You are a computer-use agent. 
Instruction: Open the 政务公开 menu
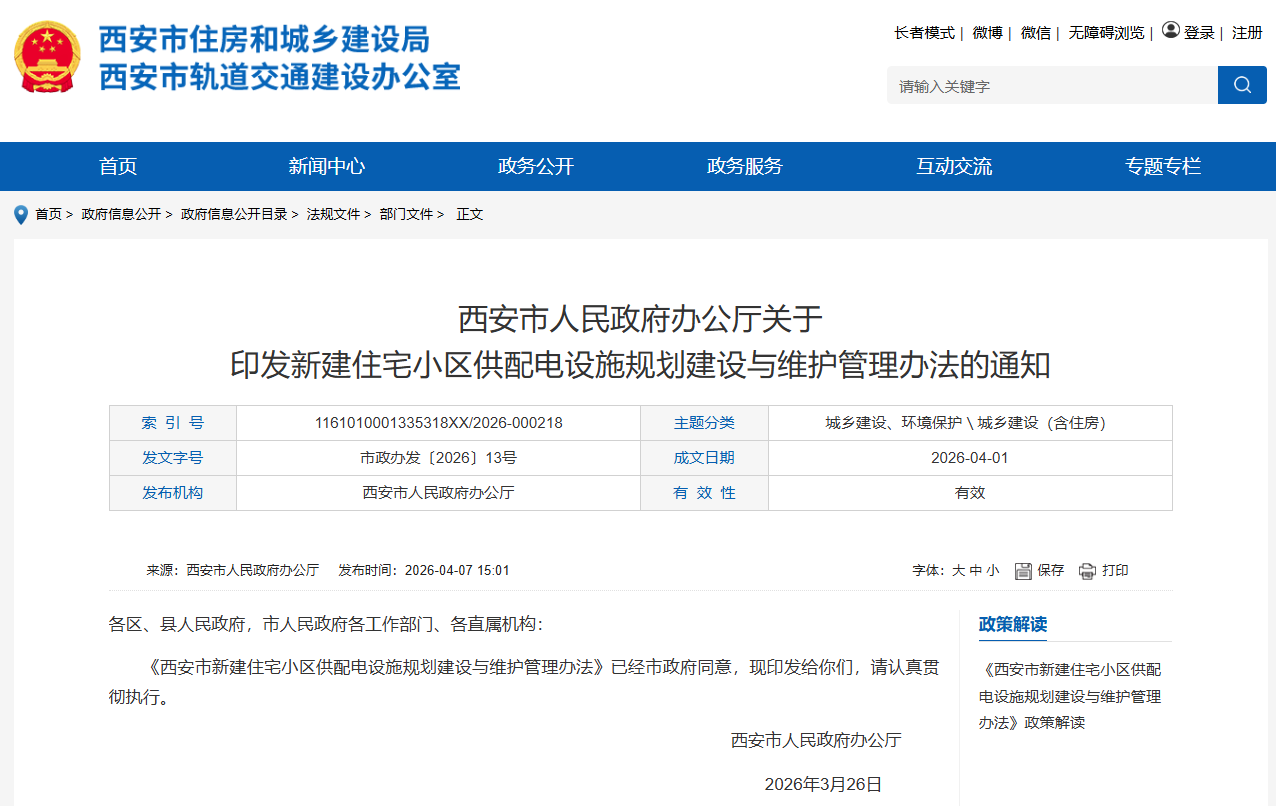tap(536, 166)
